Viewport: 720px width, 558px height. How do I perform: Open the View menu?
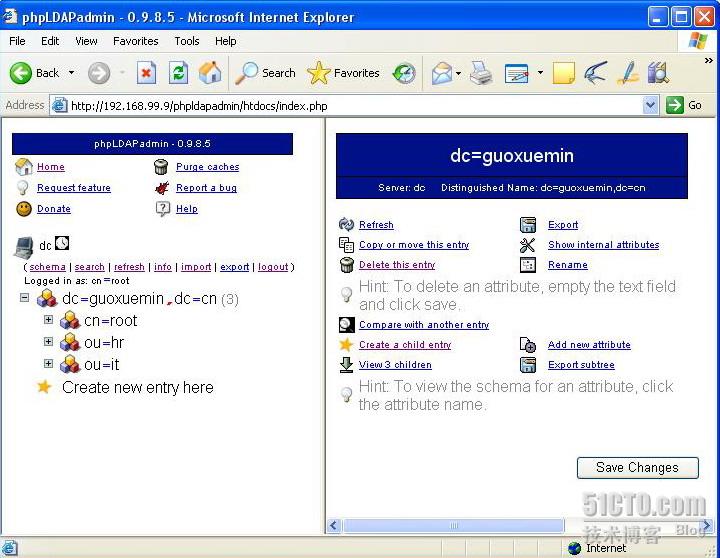pos(86,41)
